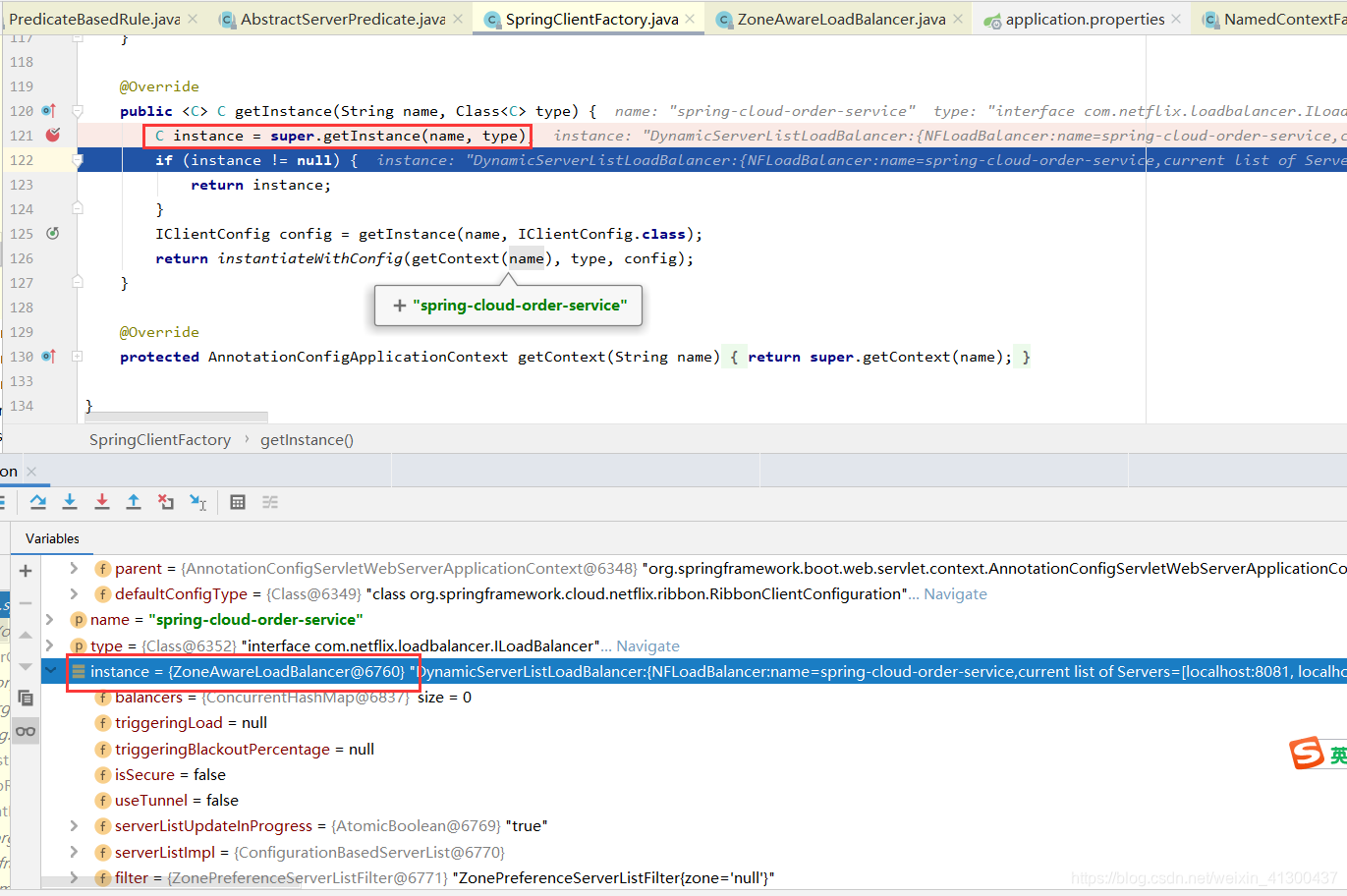Viewport: 1347px width, 896px height.
Task: Click 'return instance;' on line 123
Action: pyautogui.click(x=261, y=185)
